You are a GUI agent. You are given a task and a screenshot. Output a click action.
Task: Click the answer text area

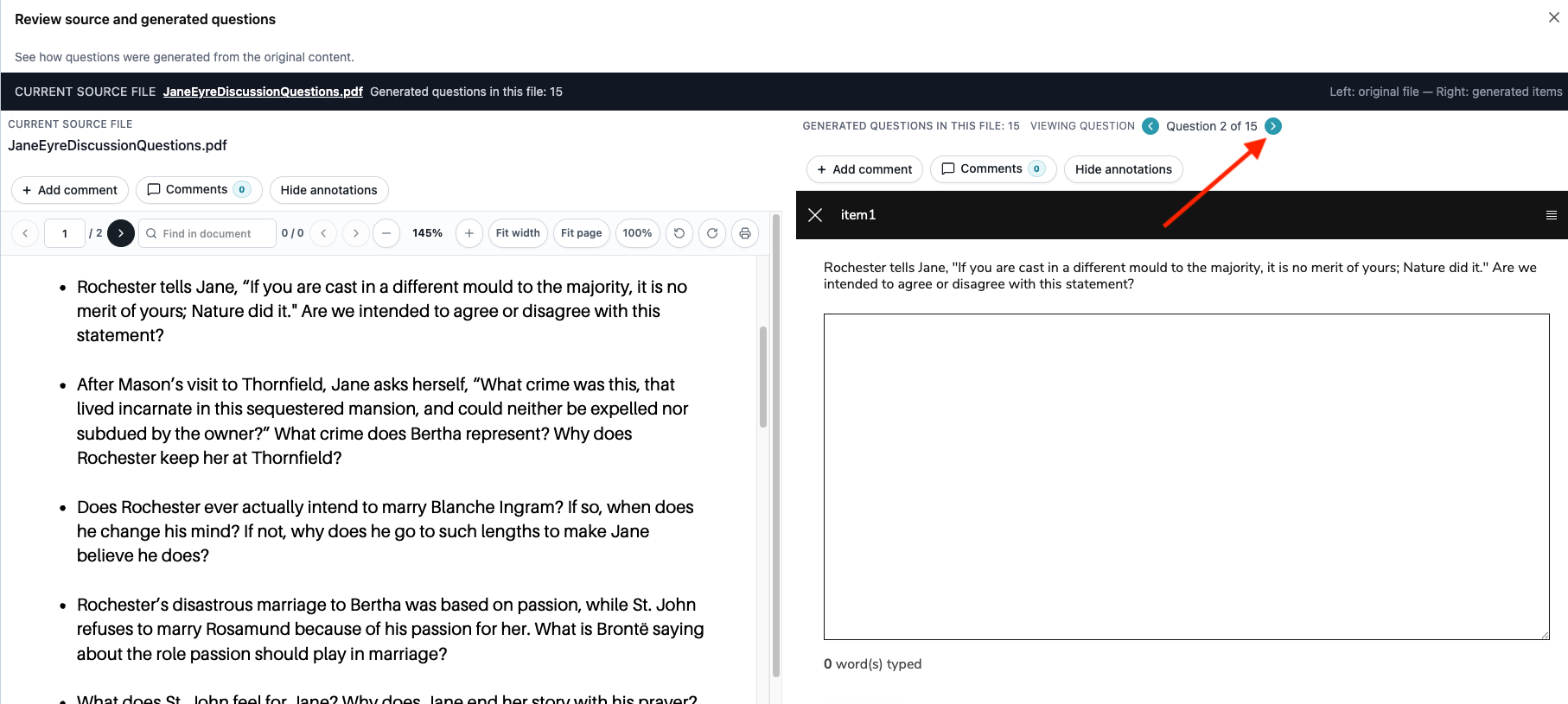coord(1186,477)
